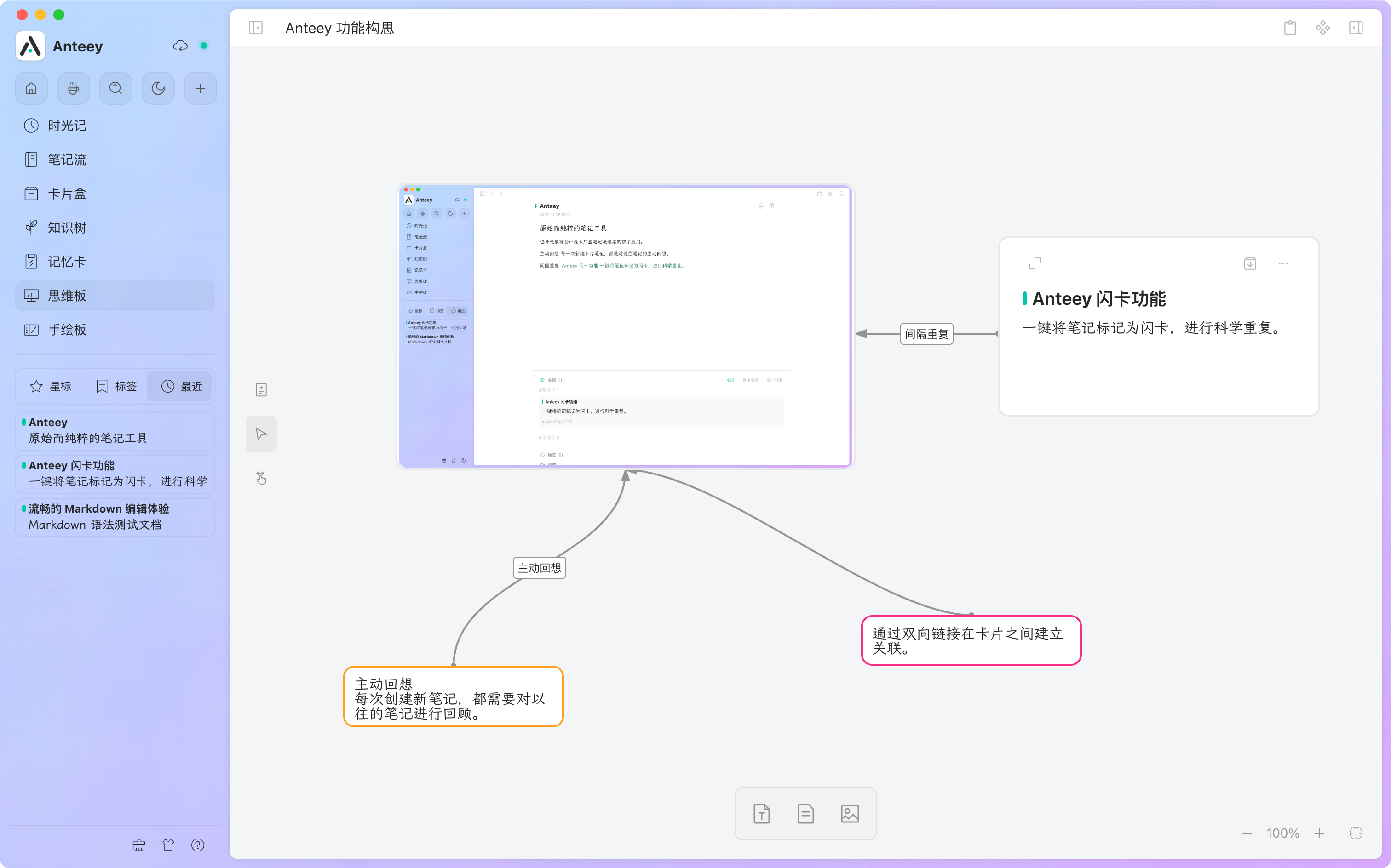
Task: Open the Home icon button
Action: (31, 88)
